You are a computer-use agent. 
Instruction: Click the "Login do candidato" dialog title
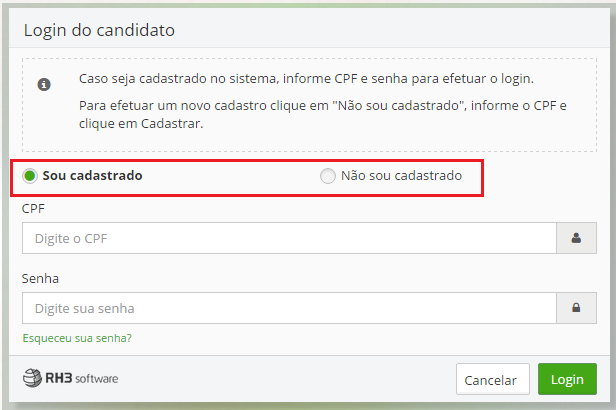[x=99, y=30]
